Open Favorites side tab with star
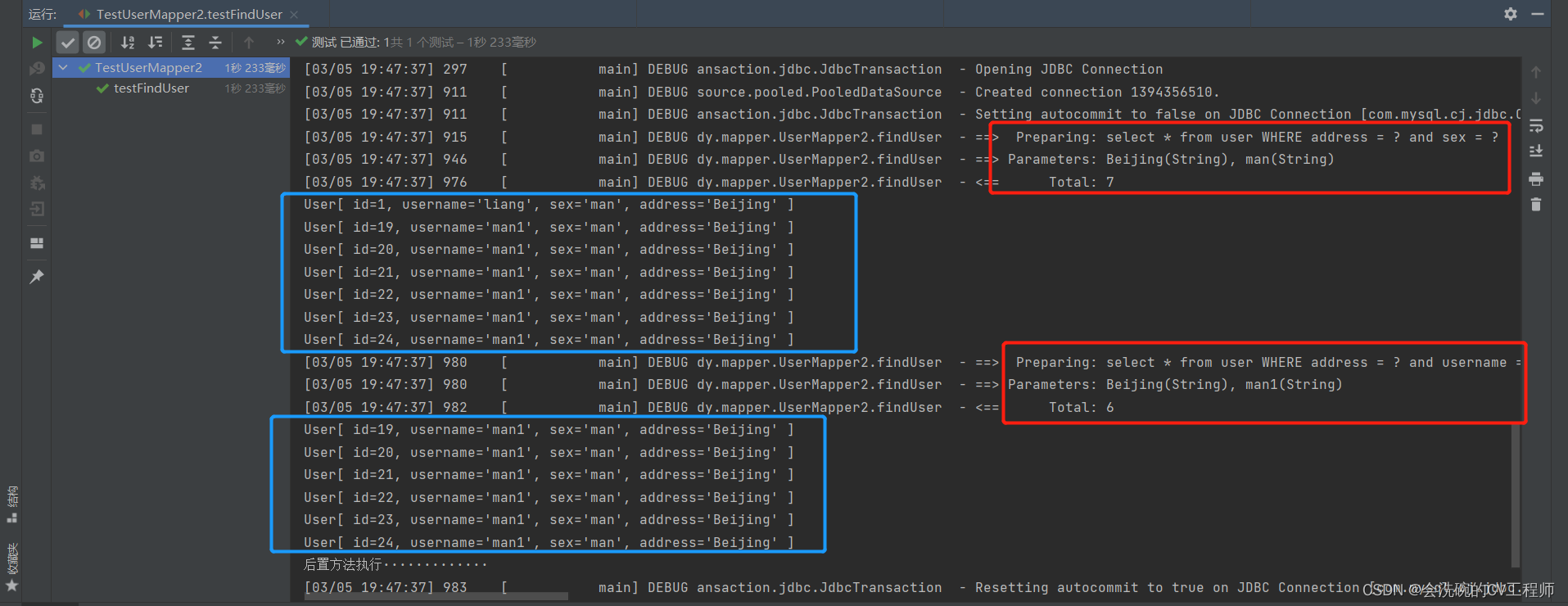The image size is (1568, 606). pos(11,568)
